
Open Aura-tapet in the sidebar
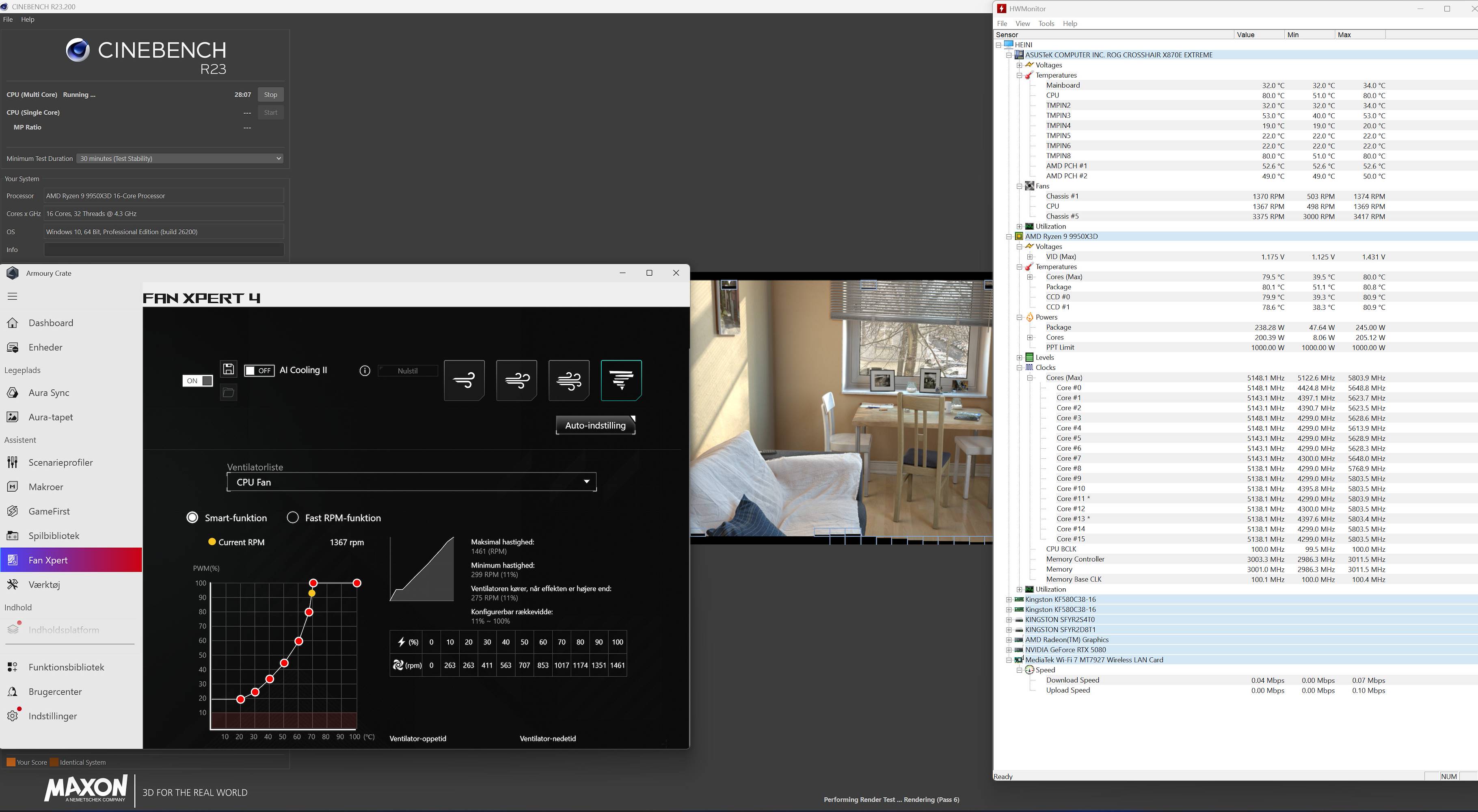(71, 417)
